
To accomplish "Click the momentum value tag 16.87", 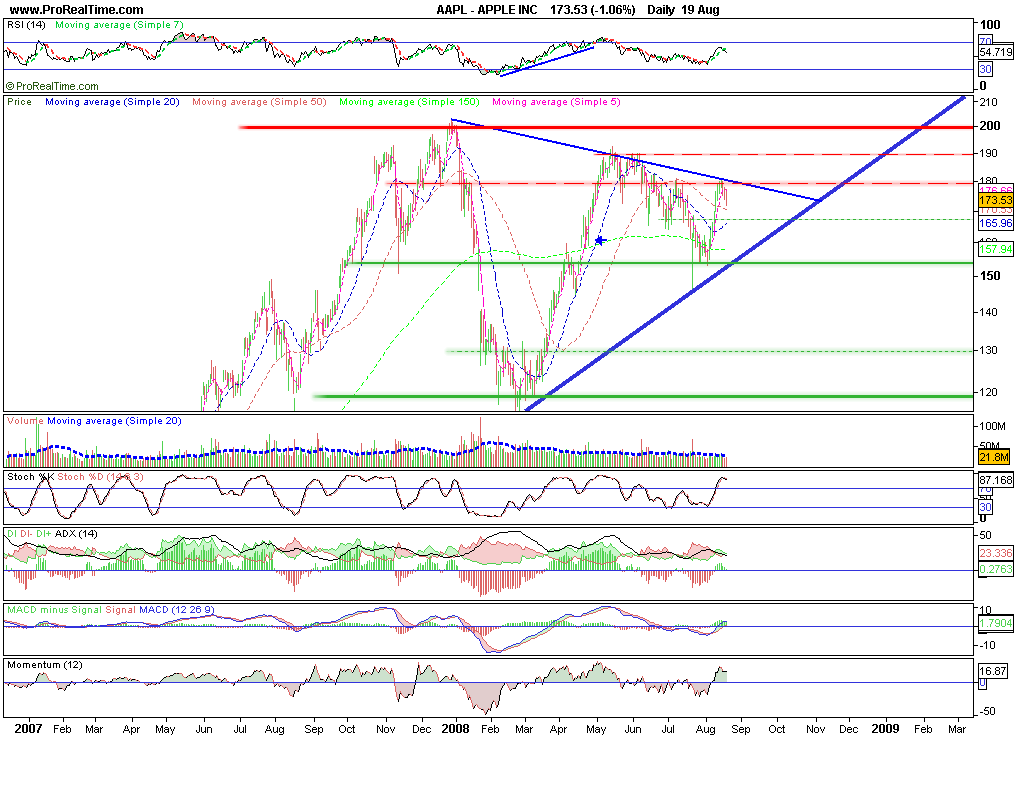I will tap(993, 671).
